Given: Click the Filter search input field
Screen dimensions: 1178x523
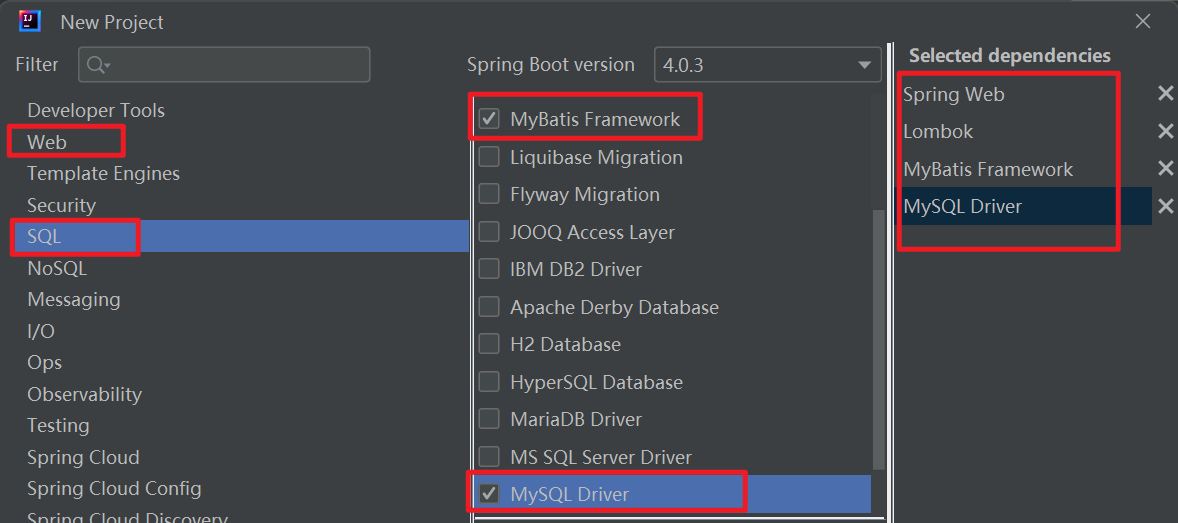Looking at the screenshot, I should 224,65.
